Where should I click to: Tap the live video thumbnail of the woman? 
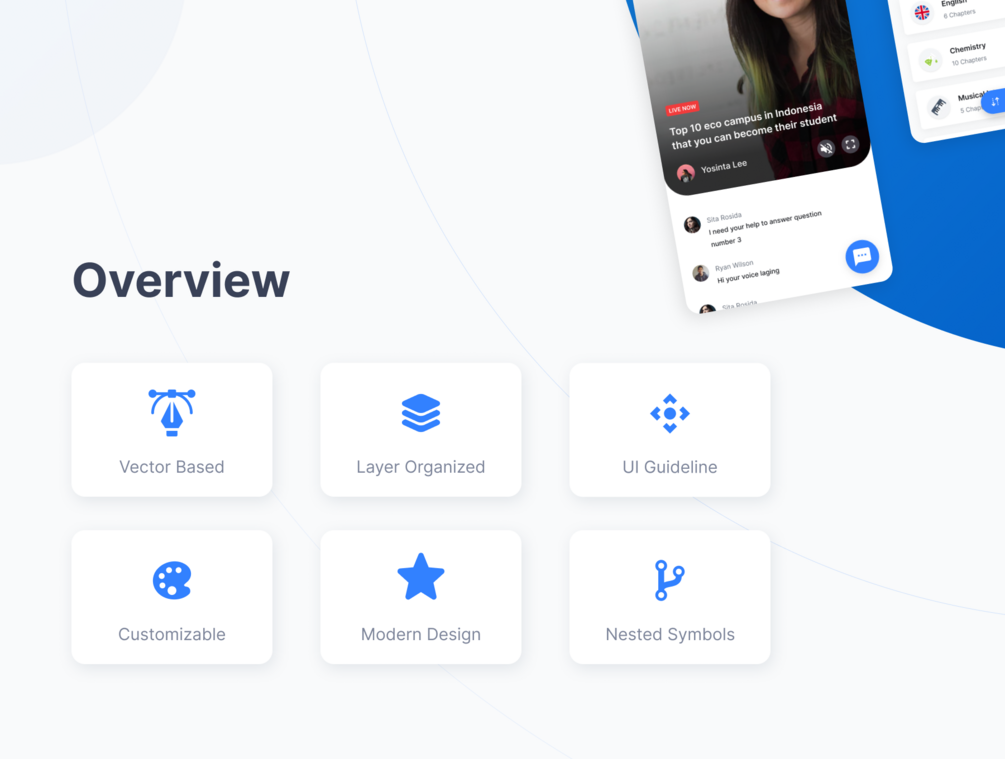pos(753,90)
